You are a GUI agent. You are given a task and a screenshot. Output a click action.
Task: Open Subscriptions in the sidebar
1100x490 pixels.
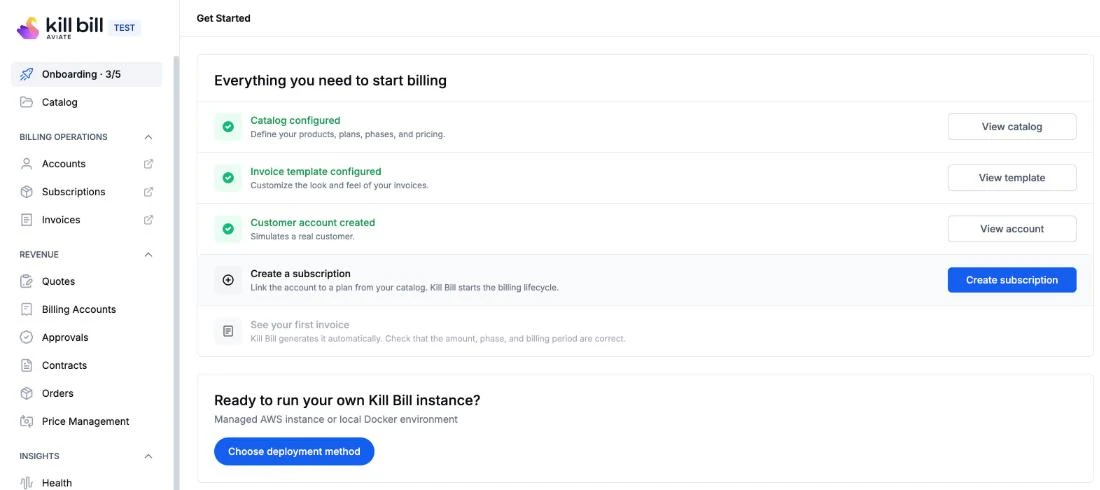coord(86,192)
